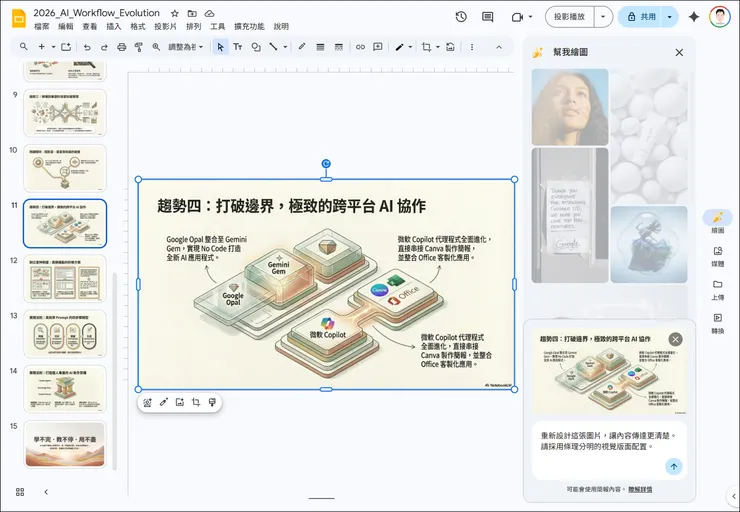Click the zoom magnifier tool

coord(156,47)
